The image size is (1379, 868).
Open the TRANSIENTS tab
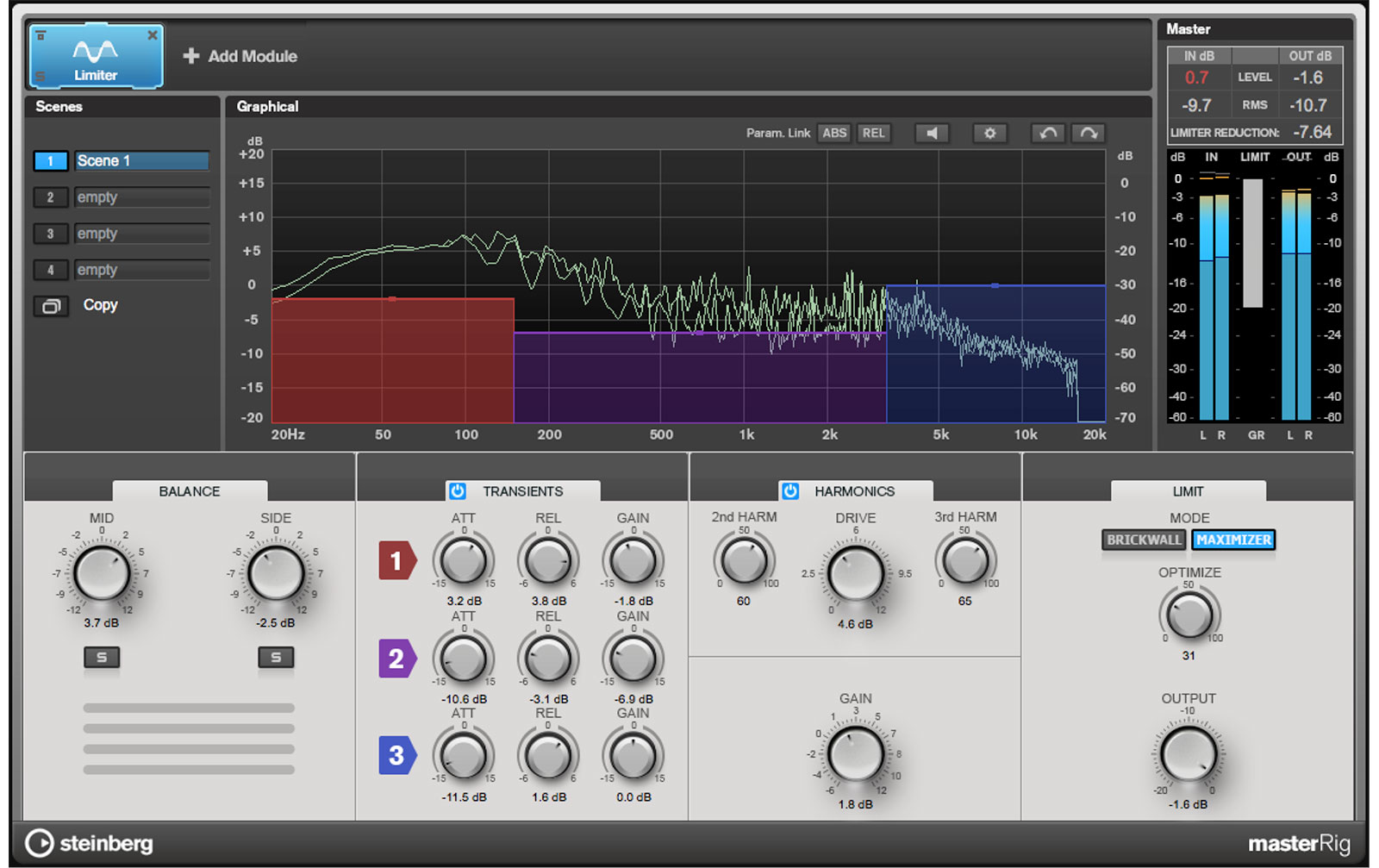pyautogui.click(x=522, y=490)
